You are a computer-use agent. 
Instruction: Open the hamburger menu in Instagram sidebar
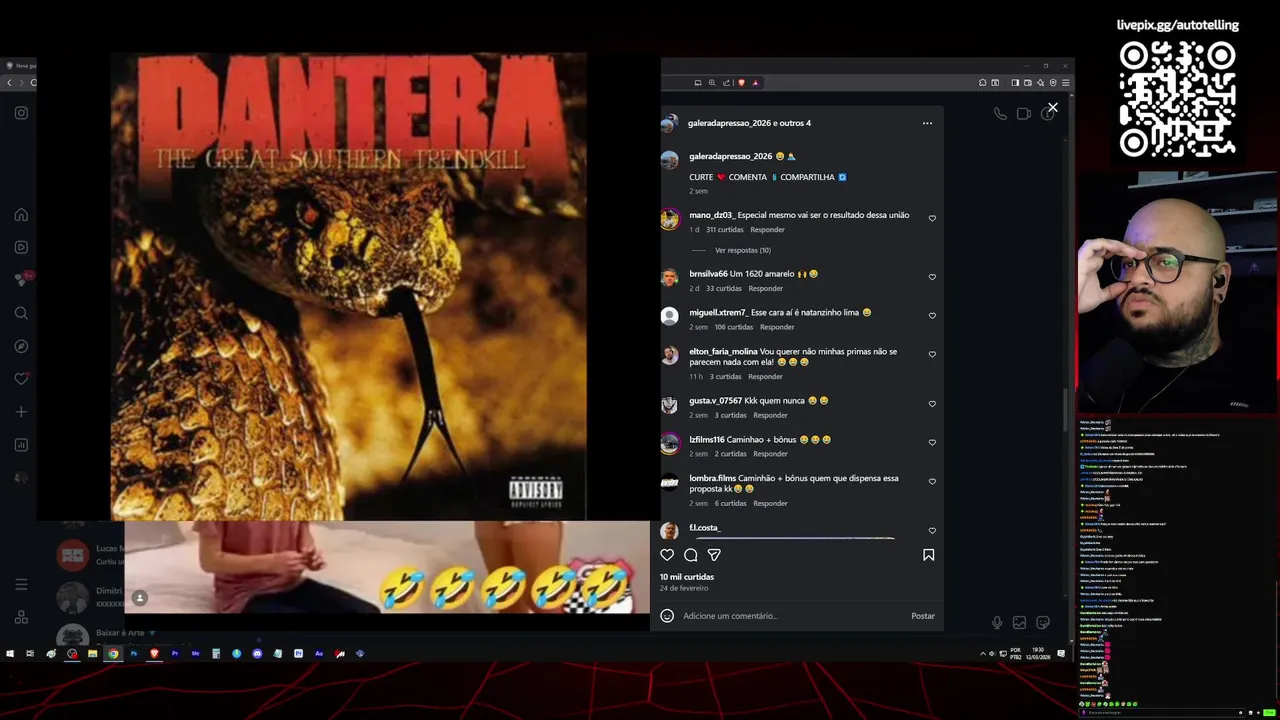coord(21,584)
